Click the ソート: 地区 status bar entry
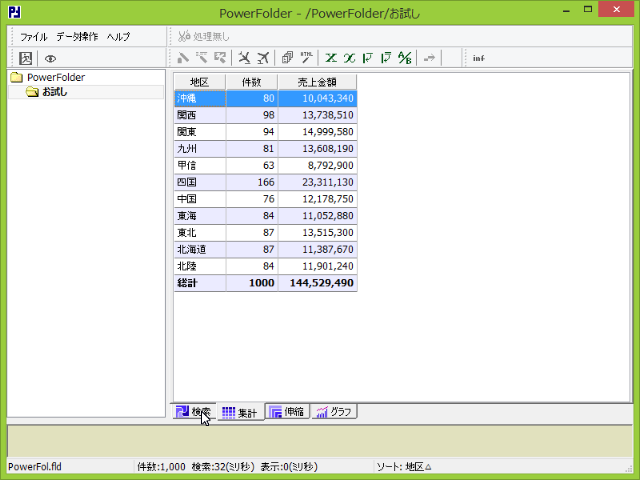Image resolution: width=640 pixels, height=480 pixels. pyautogui.click(x=404, y=467)
